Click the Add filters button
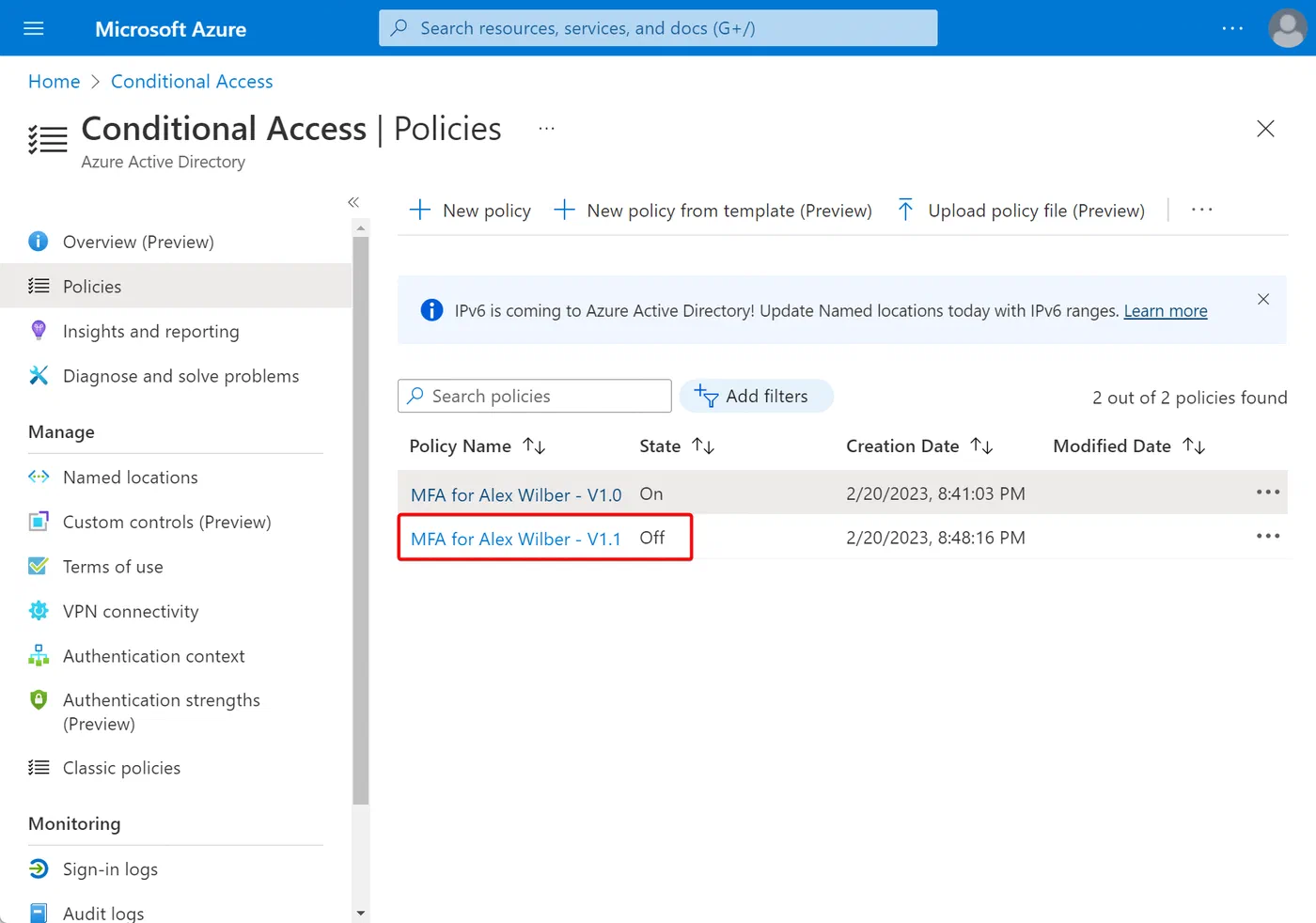 [756, 396]
